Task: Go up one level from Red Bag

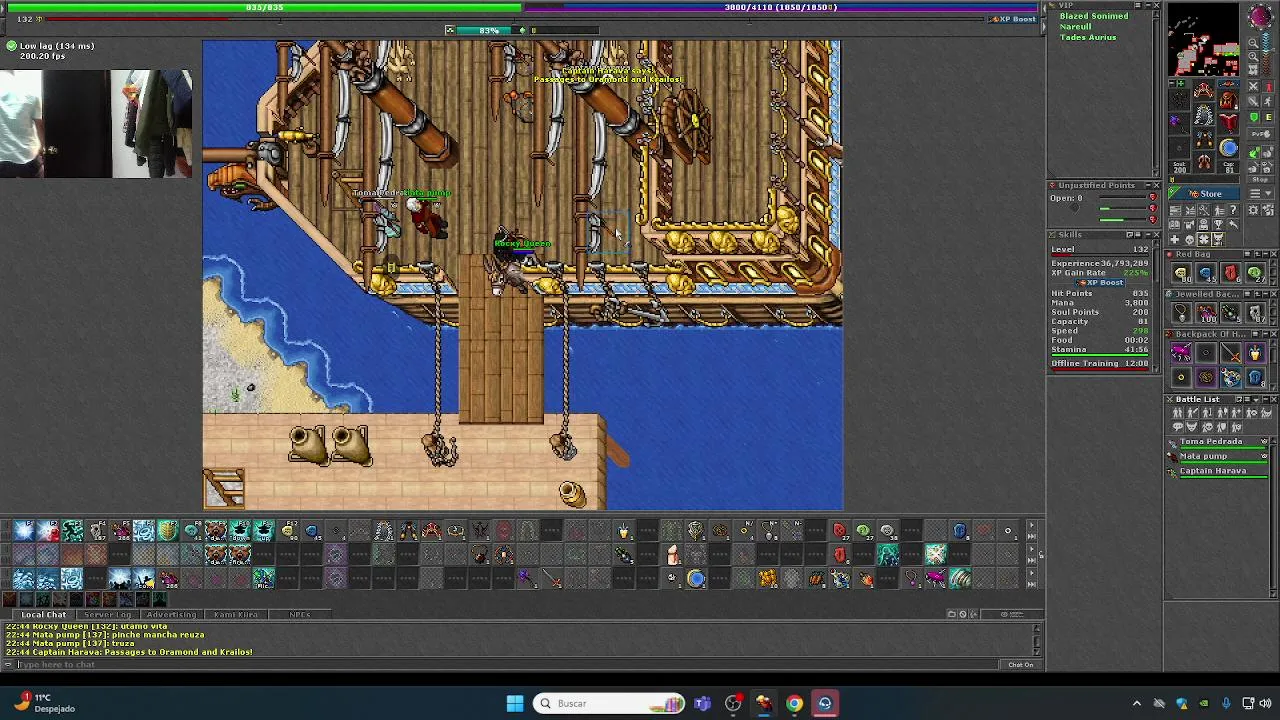Action: tap(1257, 254)
